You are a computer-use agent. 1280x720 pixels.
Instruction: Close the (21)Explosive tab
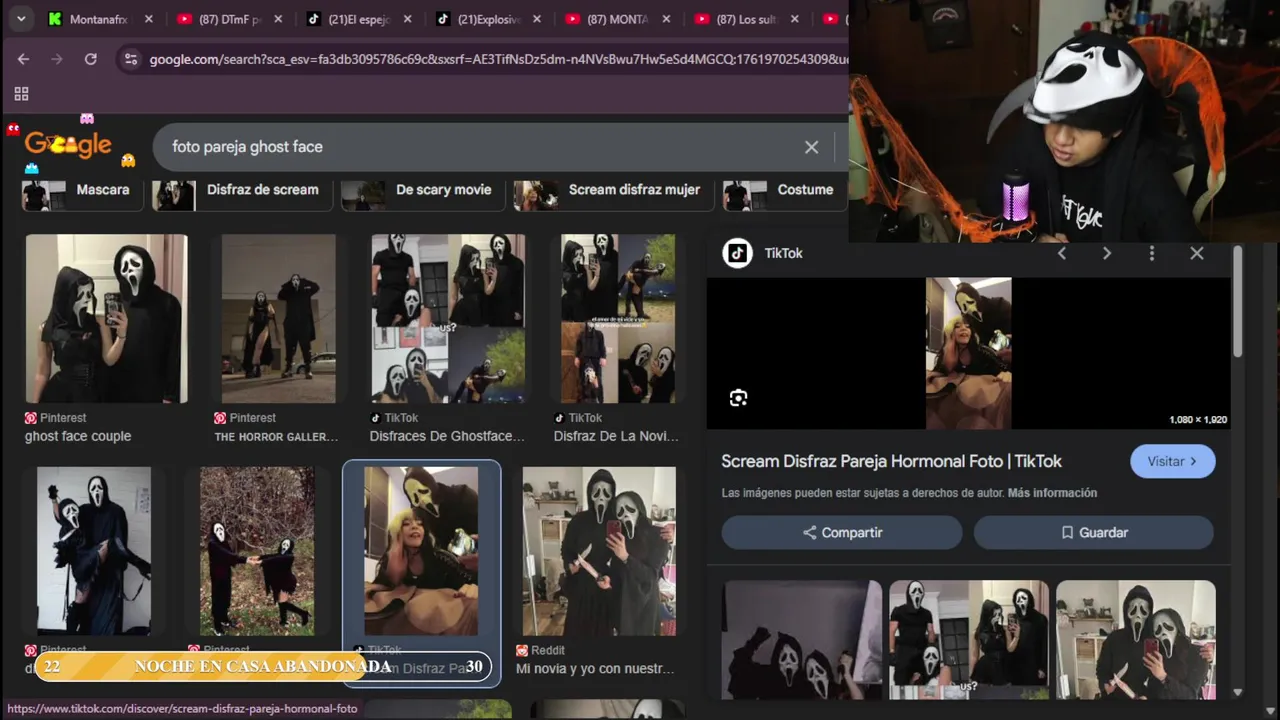click(x=537, y=19)
